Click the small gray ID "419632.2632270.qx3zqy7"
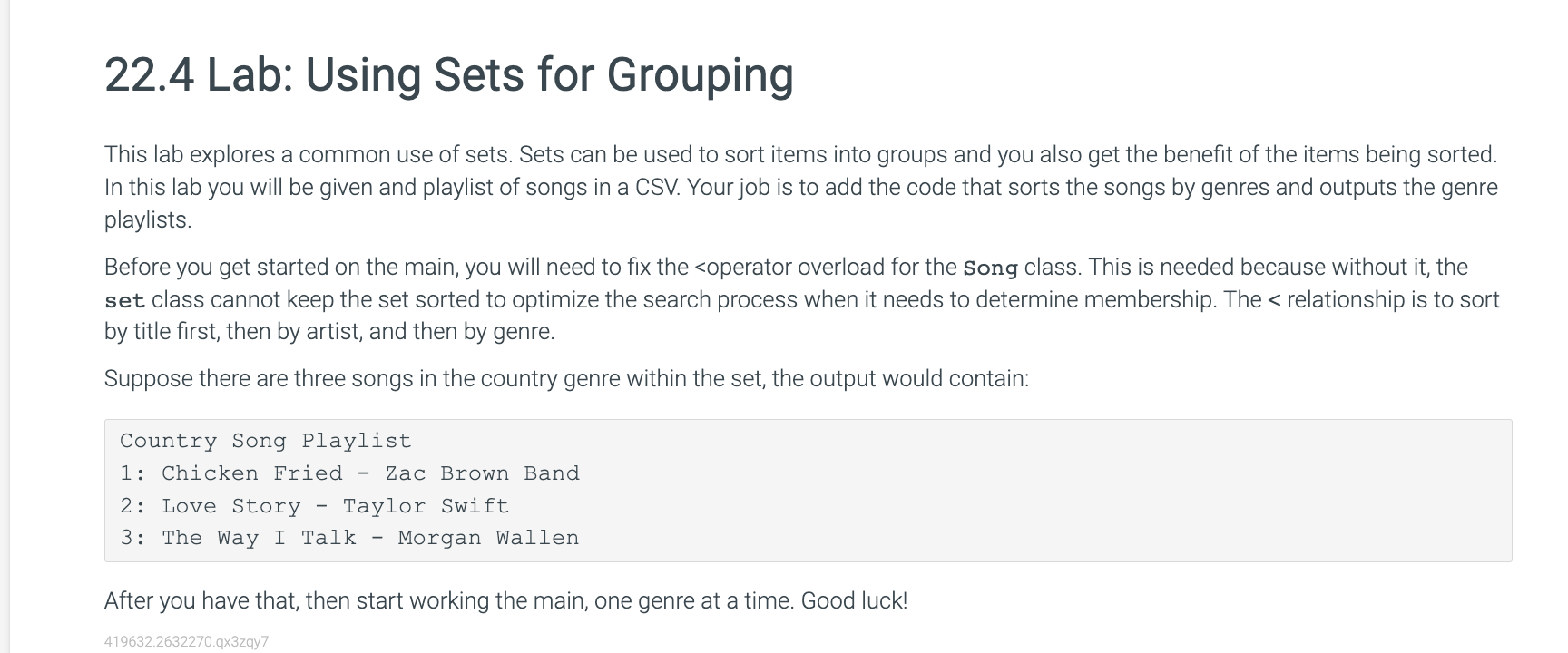This screenshot has width=1568, height=653. click(186, 642)
